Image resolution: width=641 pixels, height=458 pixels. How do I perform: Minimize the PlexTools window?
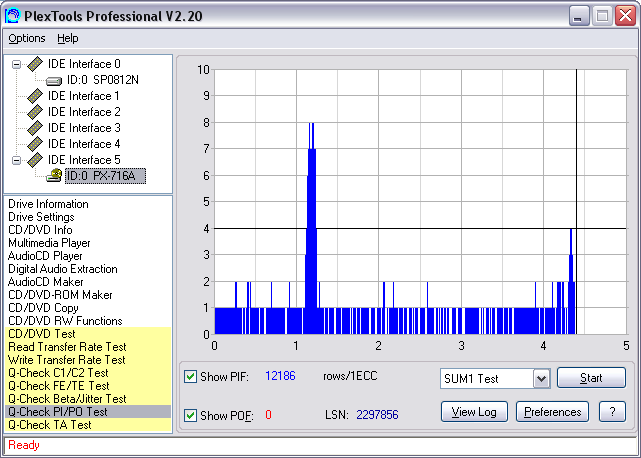pyautogui.click(x=578, y=16)
